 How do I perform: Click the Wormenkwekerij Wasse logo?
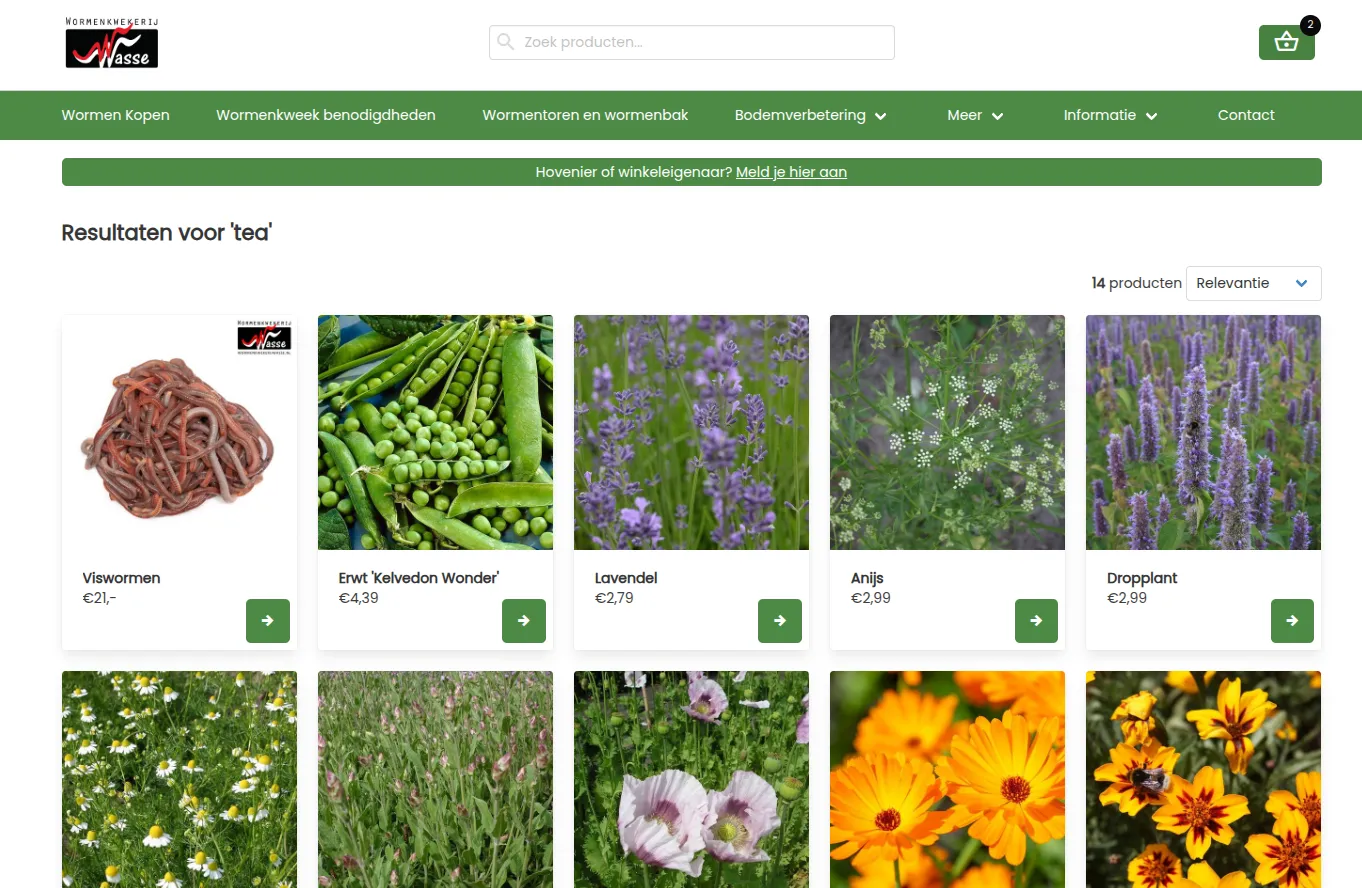tap(112, 43)
